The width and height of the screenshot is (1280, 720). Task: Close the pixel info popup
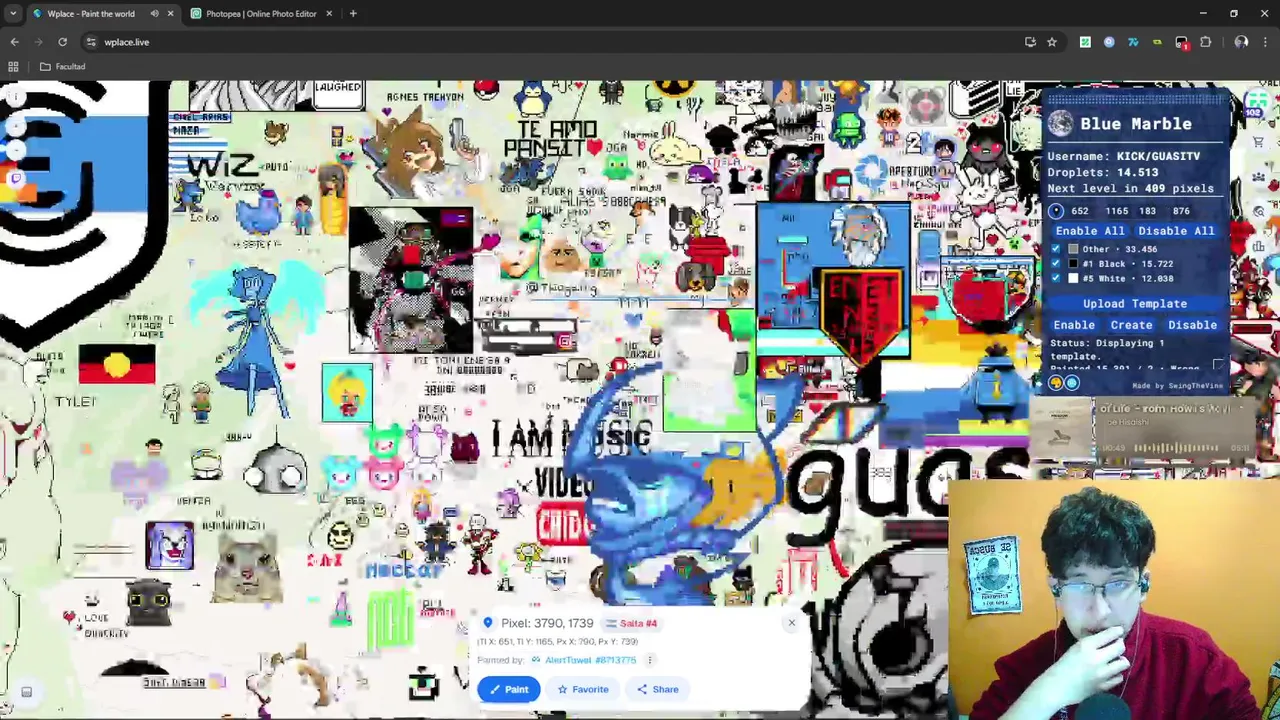point(791,623)
